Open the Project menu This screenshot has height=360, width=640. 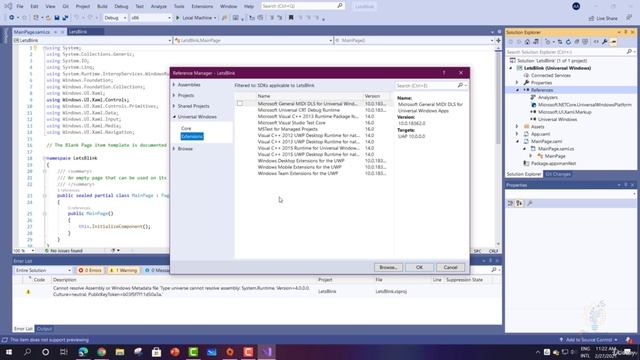(x=82, y=7)
